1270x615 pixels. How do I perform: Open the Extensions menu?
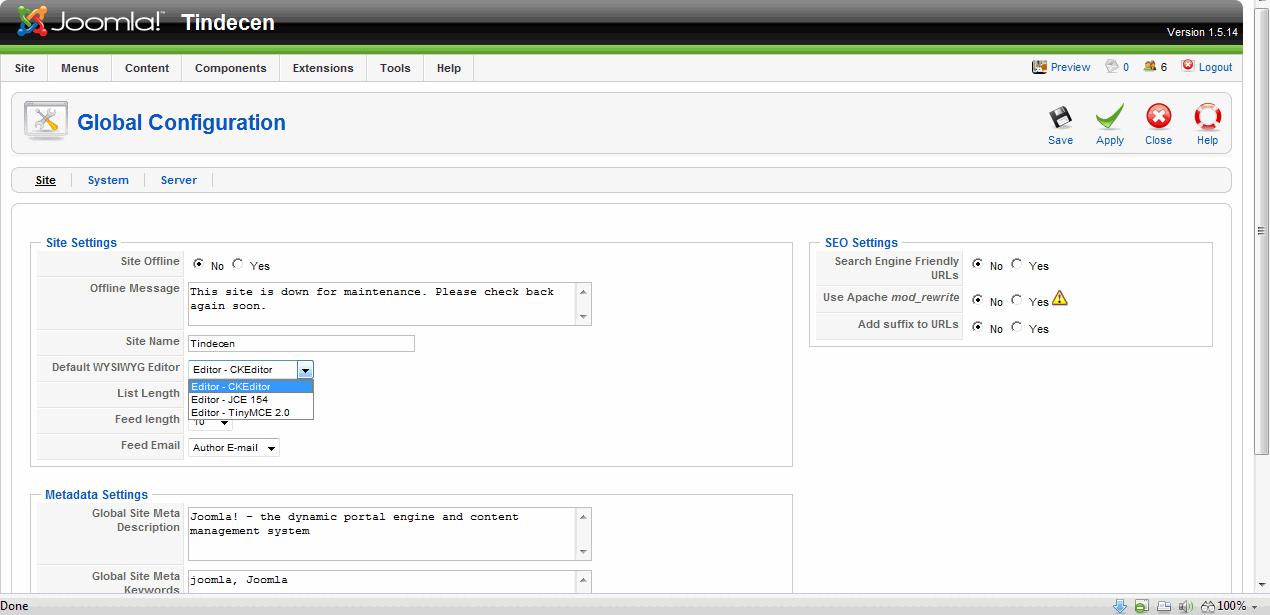323,68
